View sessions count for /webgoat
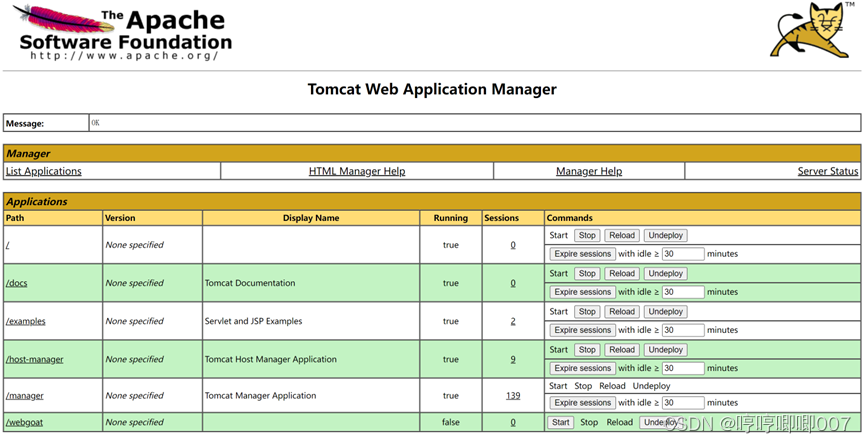The height and width of the screenshot is (443, 866). (x=513, y=422)
